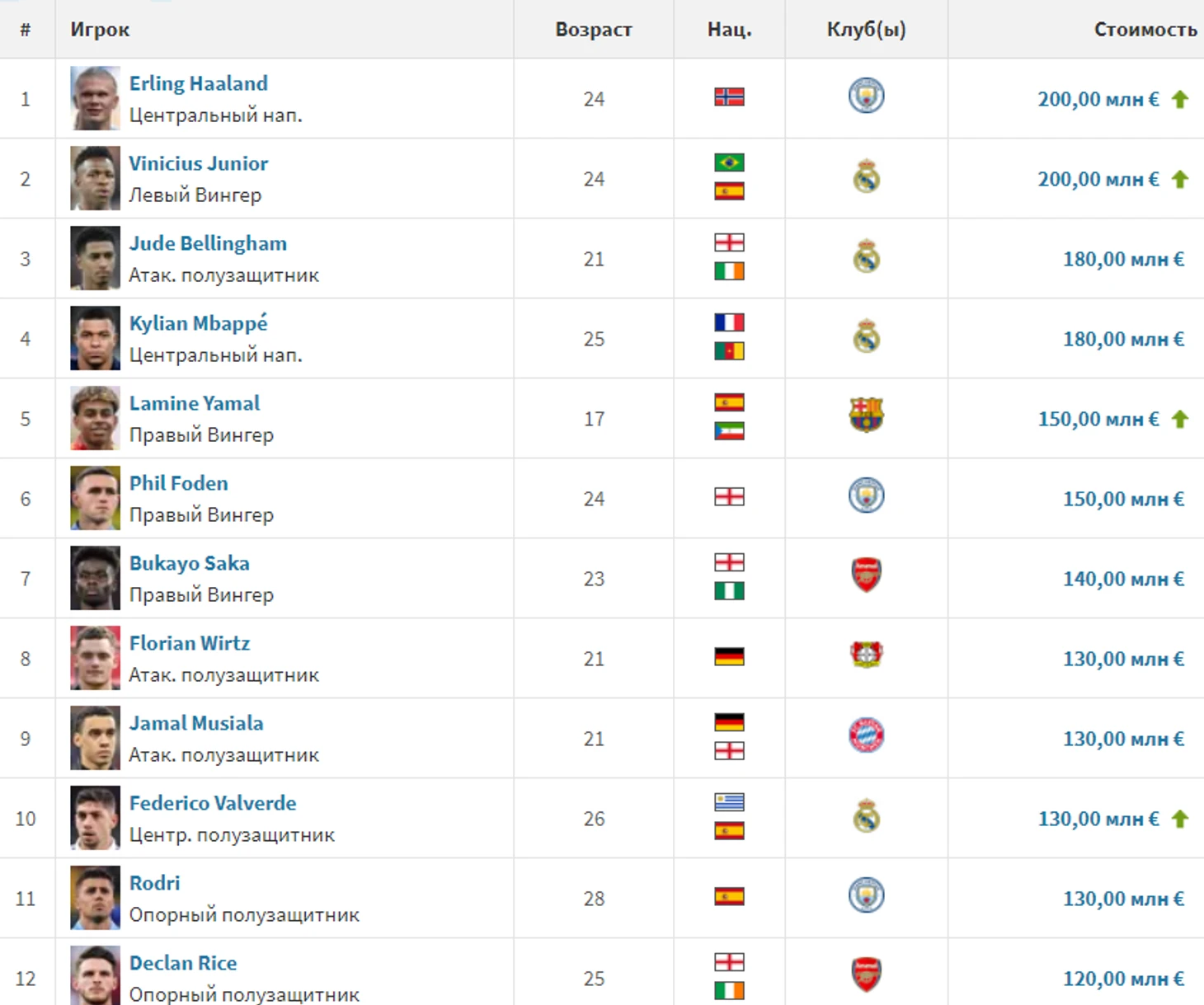Click Real Madrid crest in Vinicius Junior row
This screenshot has width=1204, height=1005.
coord(866,176)
